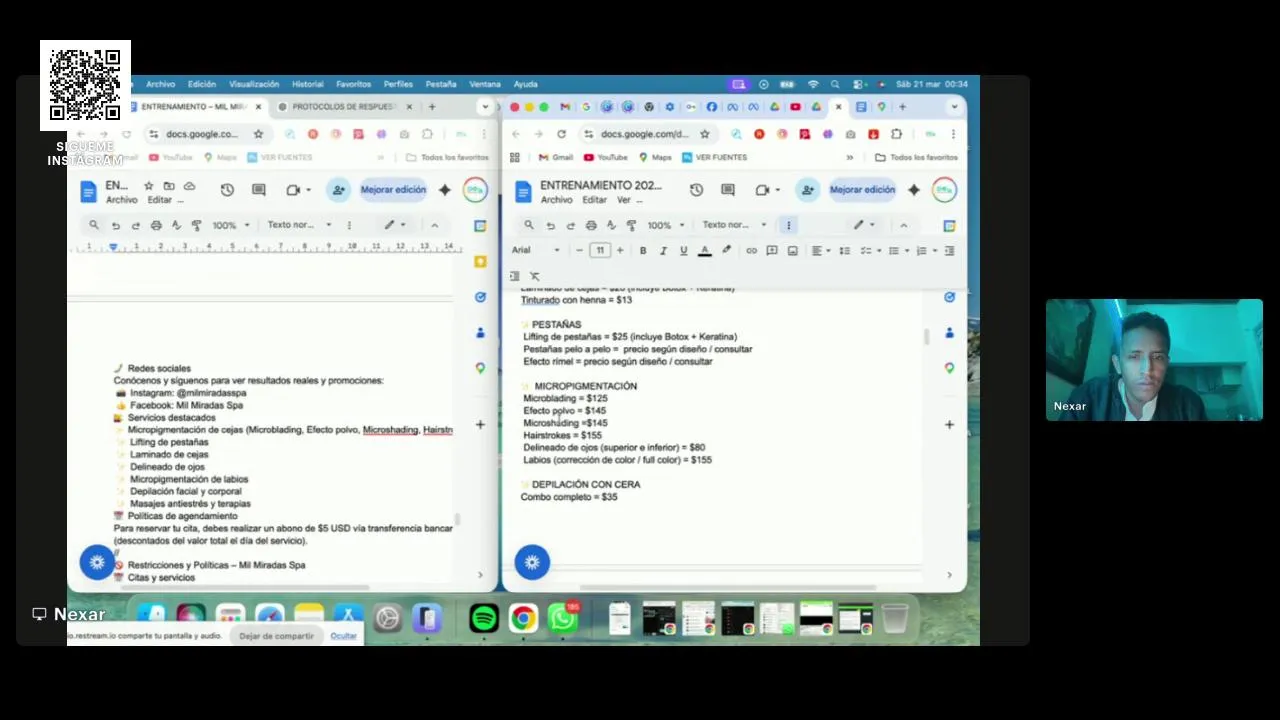Click the highlighted three-dot overflow in right toolbar
This screenshot has width=1280, height=720.
point(788,225)
